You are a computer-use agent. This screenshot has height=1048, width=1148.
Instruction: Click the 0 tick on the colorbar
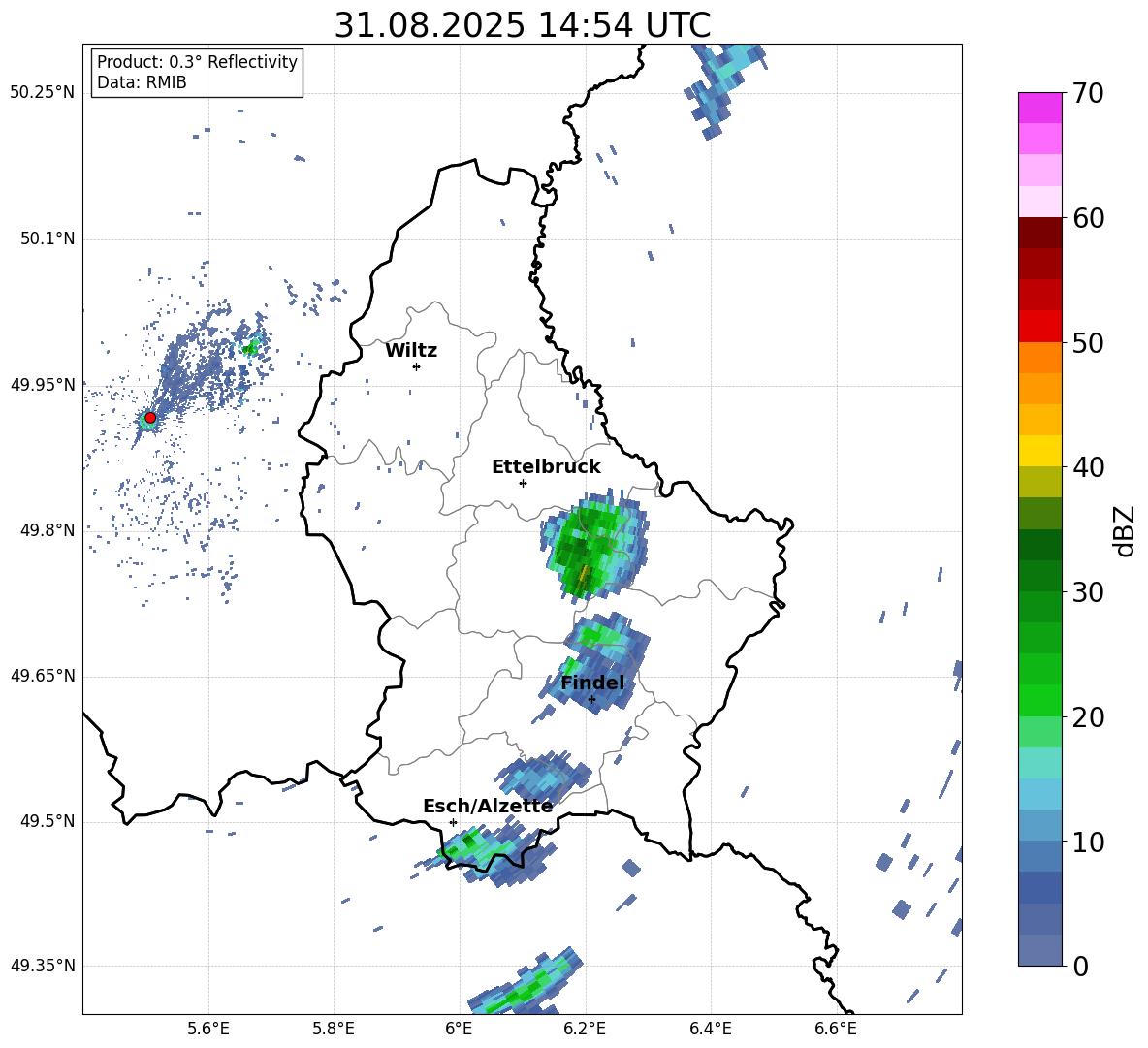pyautogui.click(x=1079, y=966)
